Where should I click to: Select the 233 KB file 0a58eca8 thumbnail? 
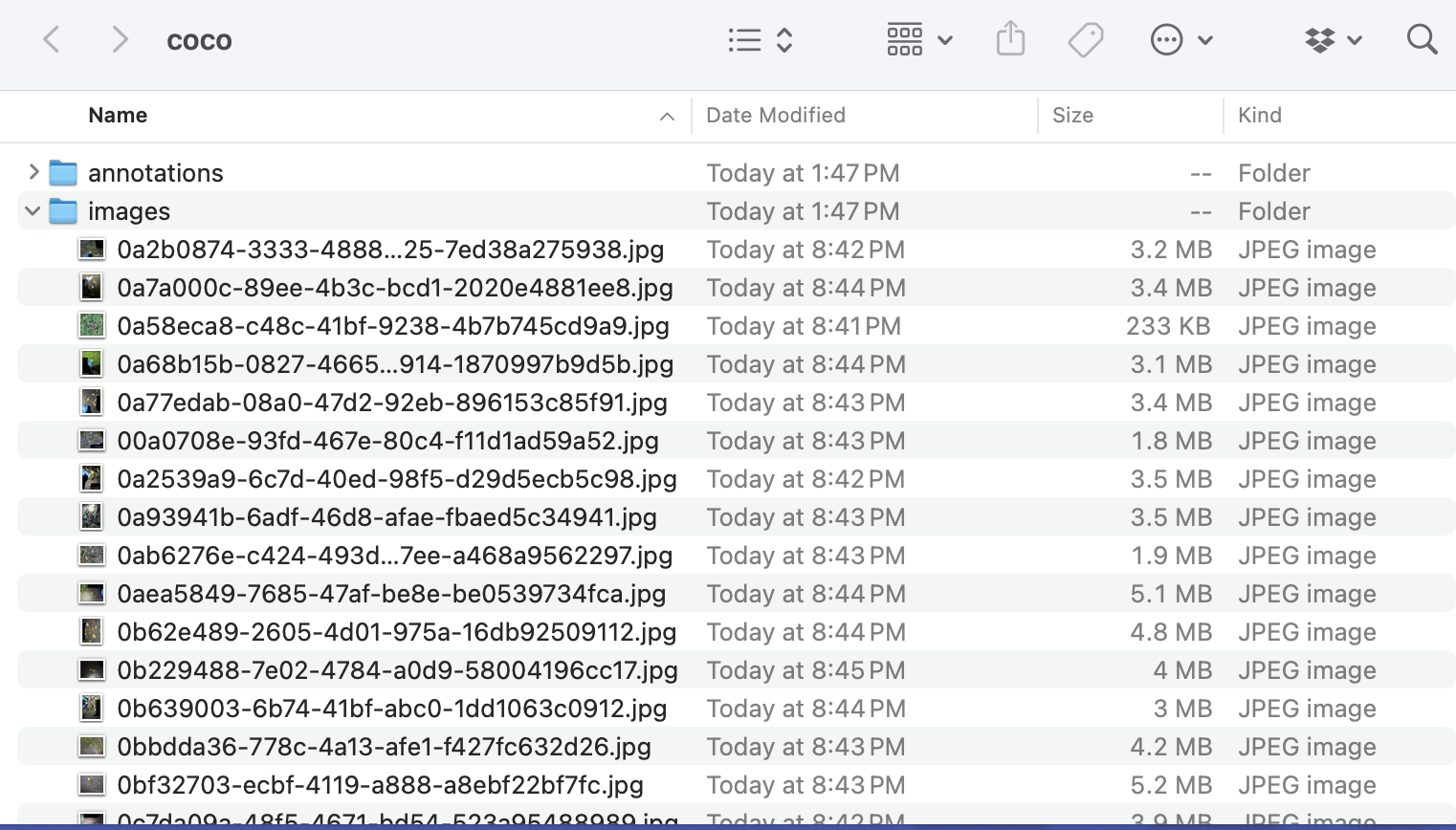(91, 326)
